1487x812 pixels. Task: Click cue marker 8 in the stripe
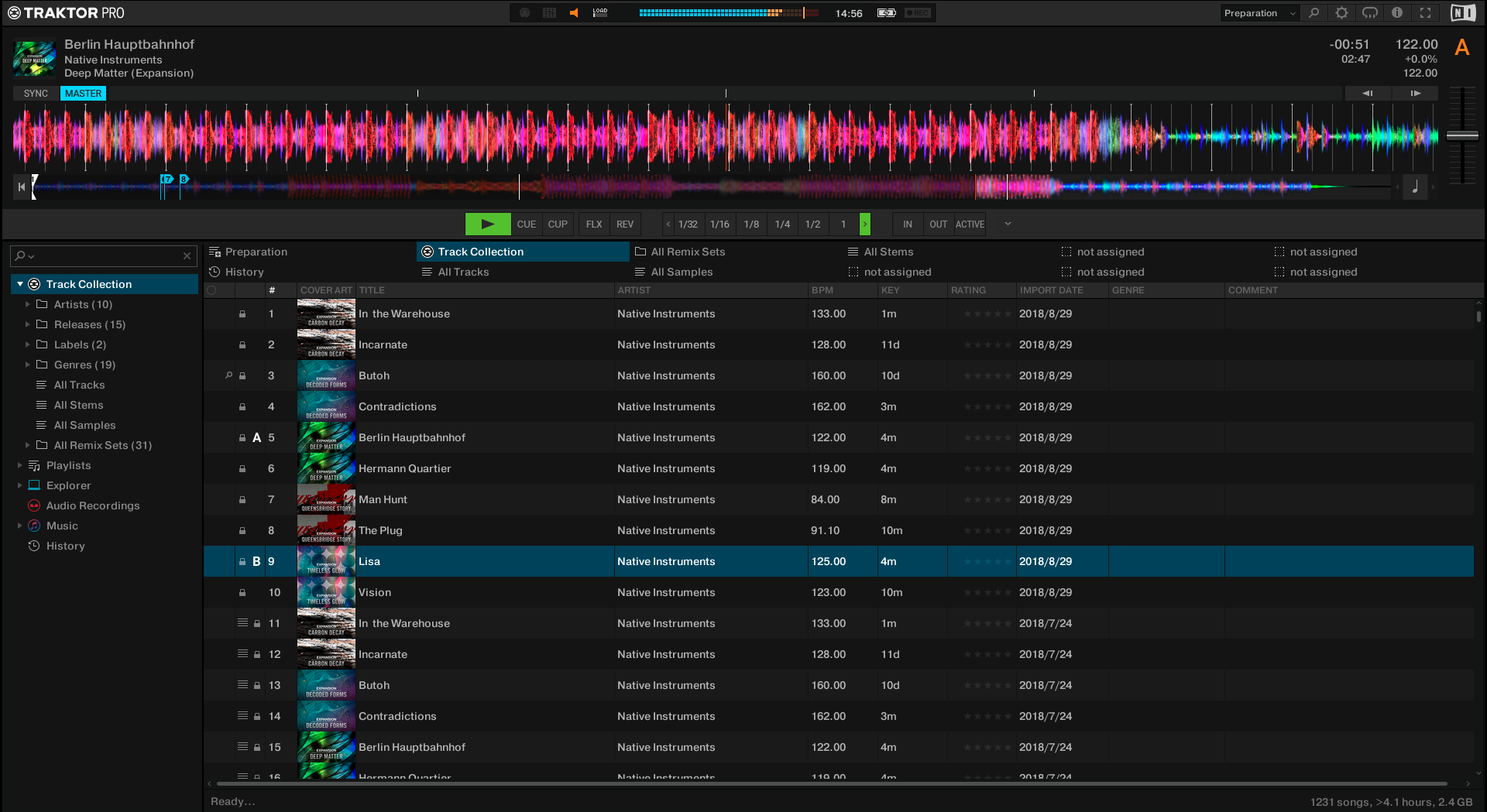point(184,179)
